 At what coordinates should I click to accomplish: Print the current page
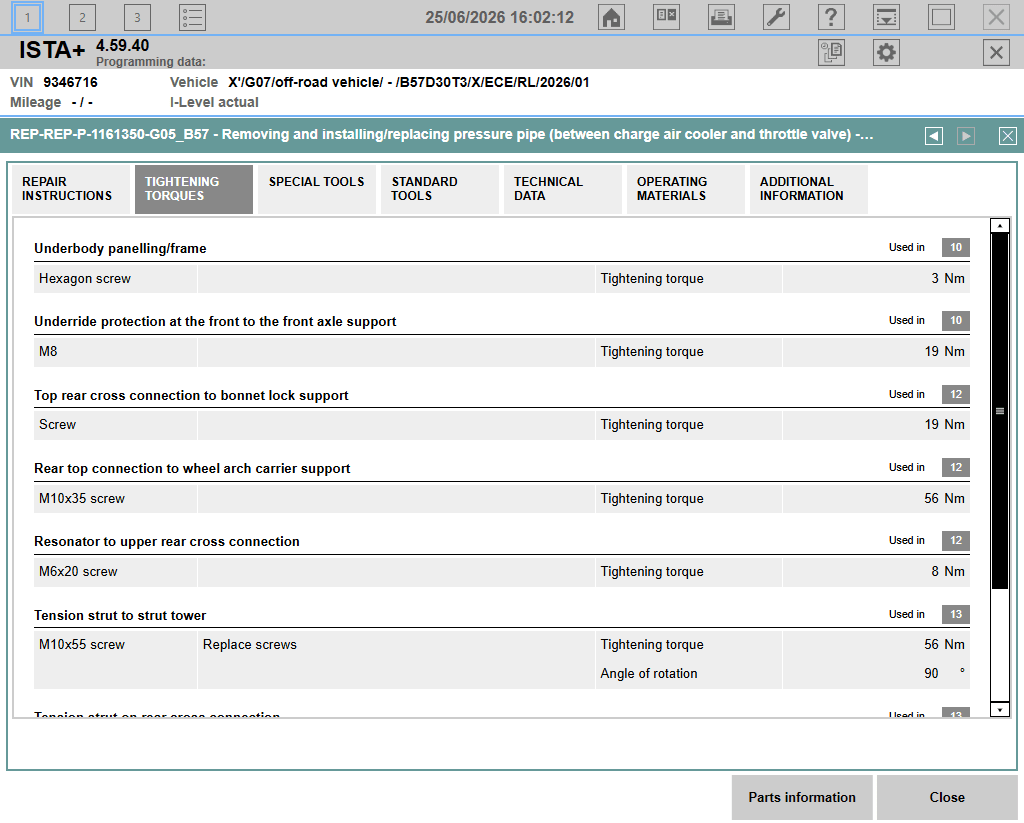(721, 18)
